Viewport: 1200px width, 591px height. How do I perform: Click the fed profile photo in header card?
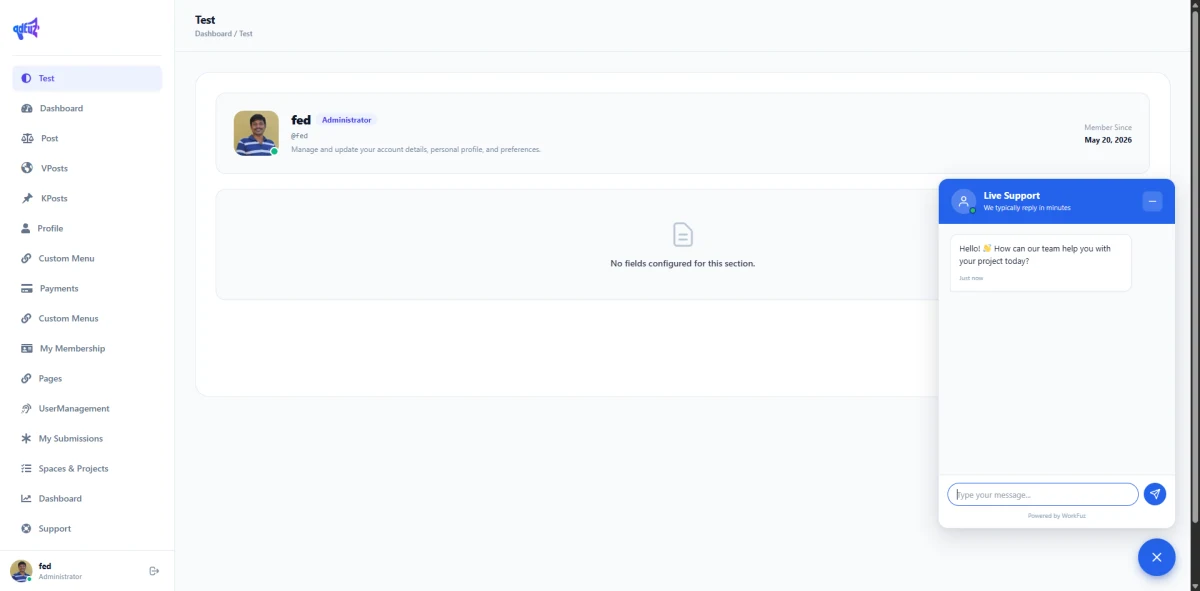(x=256, y=133)
